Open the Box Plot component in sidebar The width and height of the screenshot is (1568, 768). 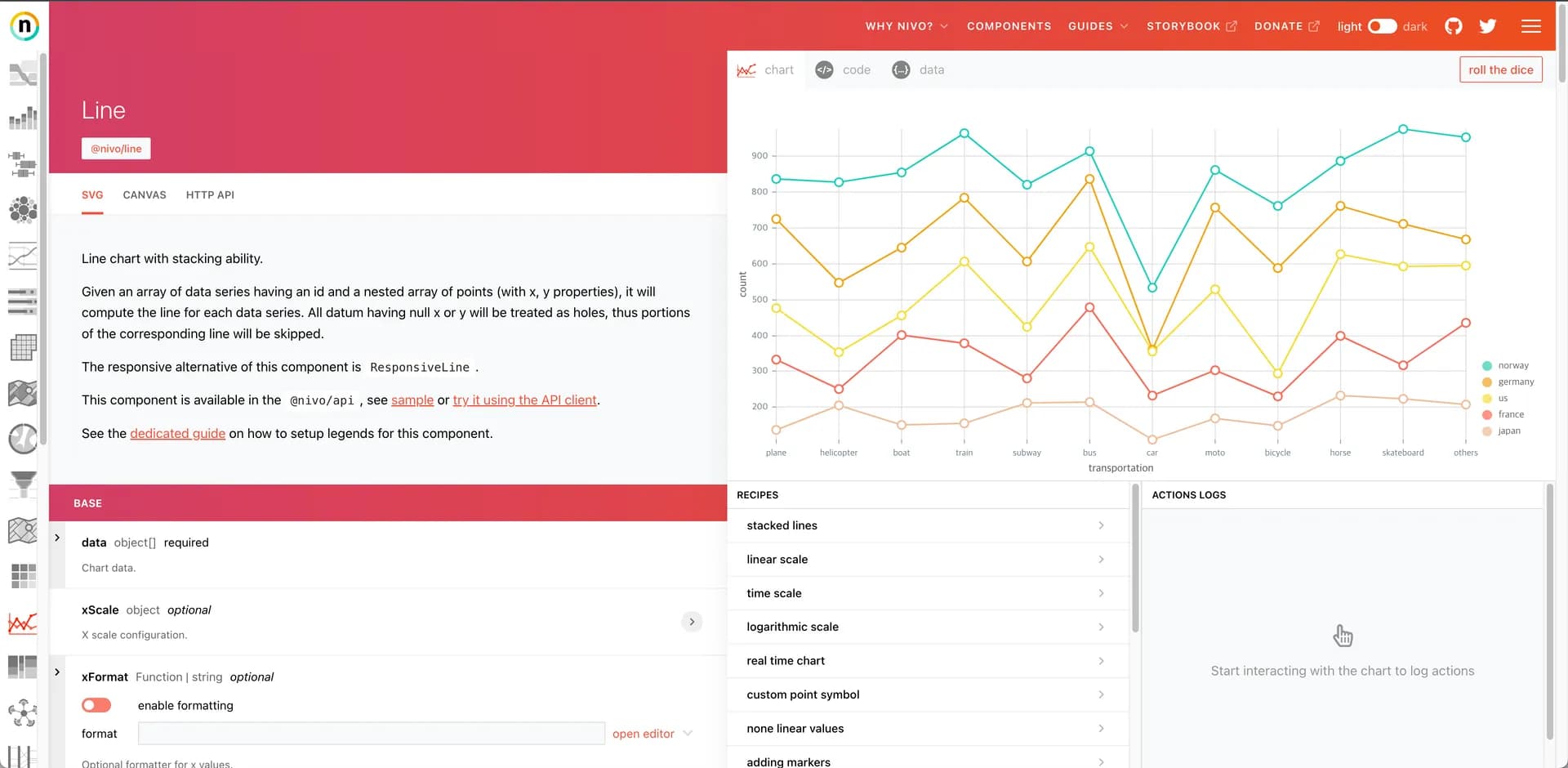(23, 164)
